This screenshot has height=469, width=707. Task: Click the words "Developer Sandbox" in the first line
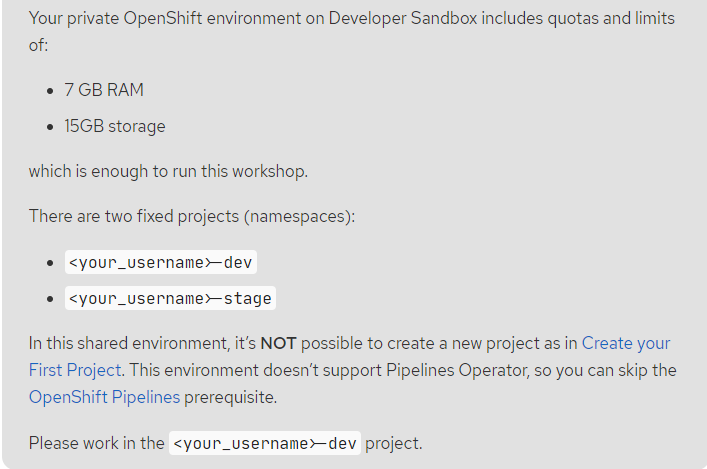tap(403, 18)
